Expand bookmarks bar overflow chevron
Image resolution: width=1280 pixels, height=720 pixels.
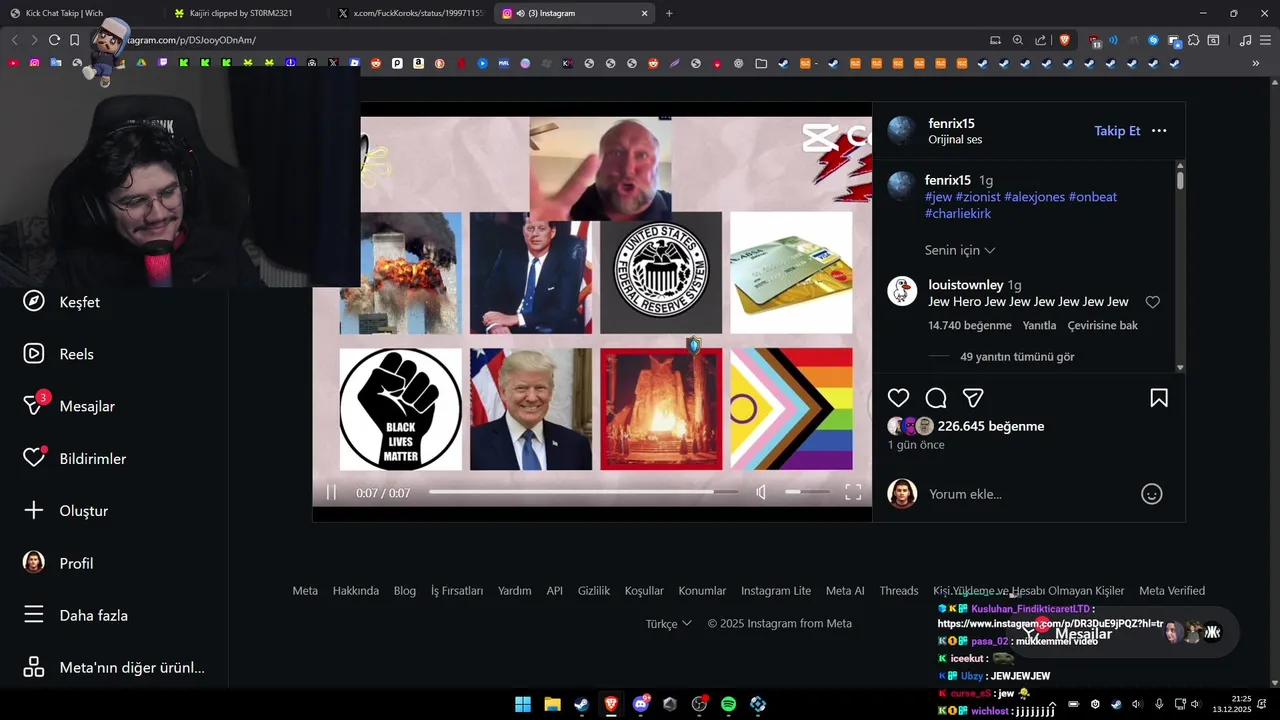pos(1256,63)
